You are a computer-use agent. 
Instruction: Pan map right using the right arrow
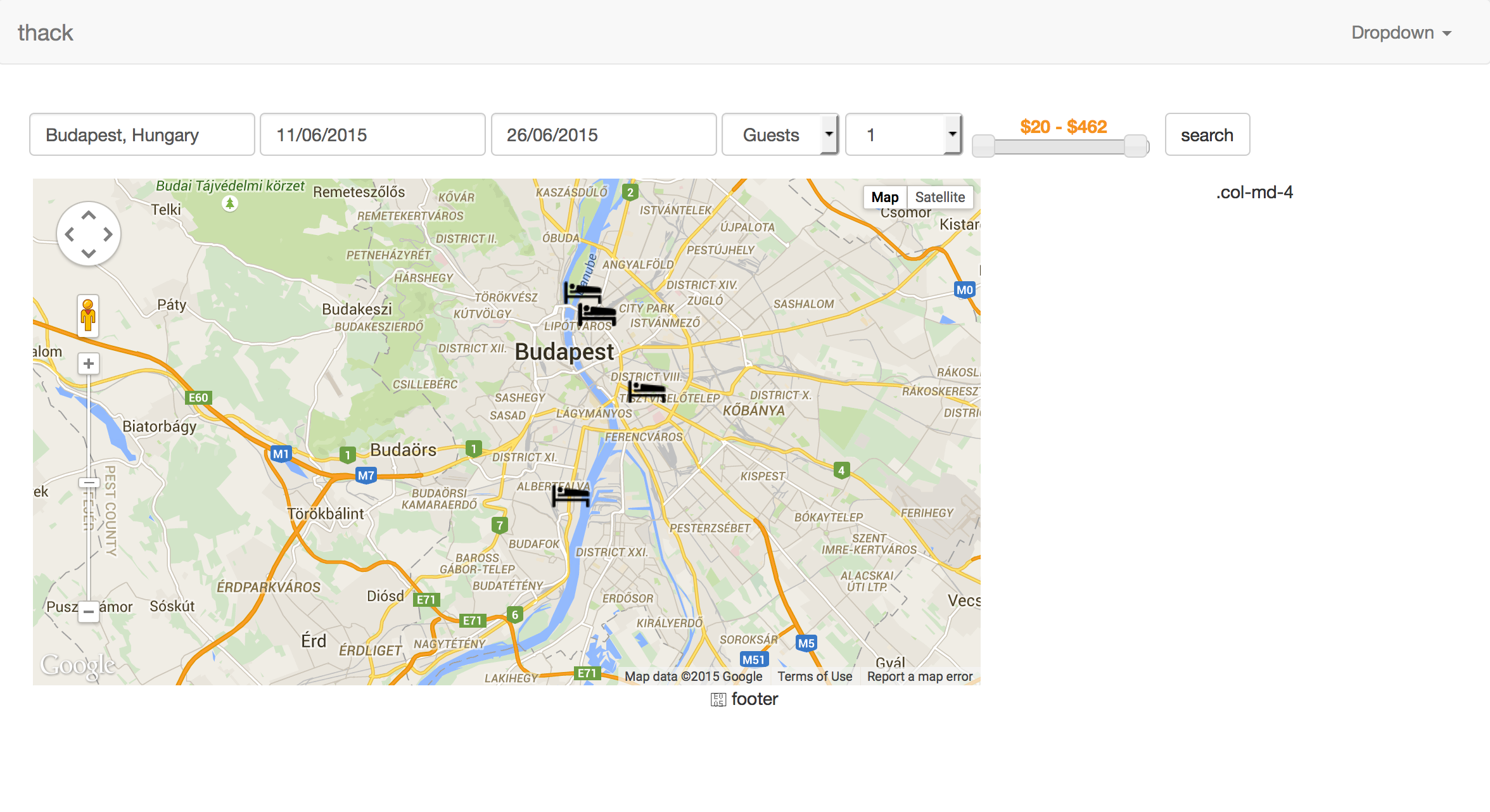108,234
